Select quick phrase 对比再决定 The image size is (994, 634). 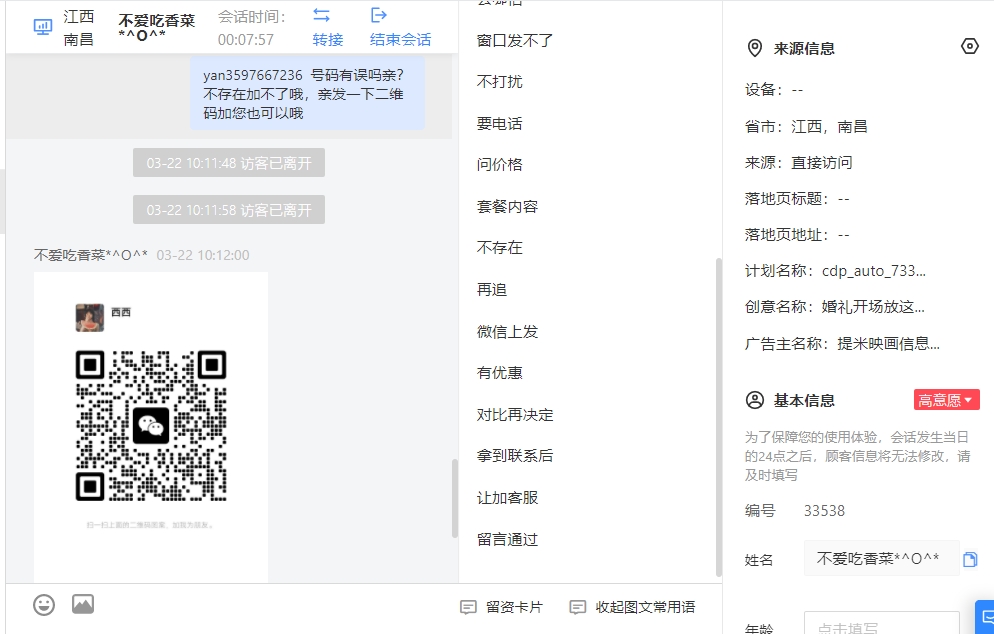[515, 415]
